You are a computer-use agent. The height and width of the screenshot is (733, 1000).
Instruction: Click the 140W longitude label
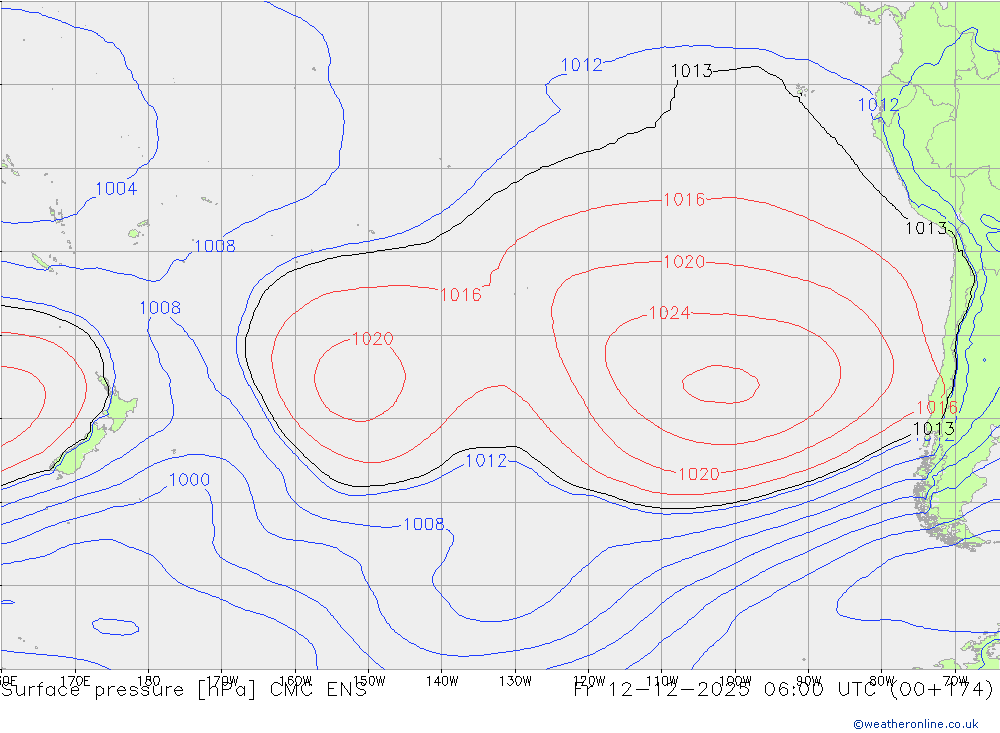(442, 681)
